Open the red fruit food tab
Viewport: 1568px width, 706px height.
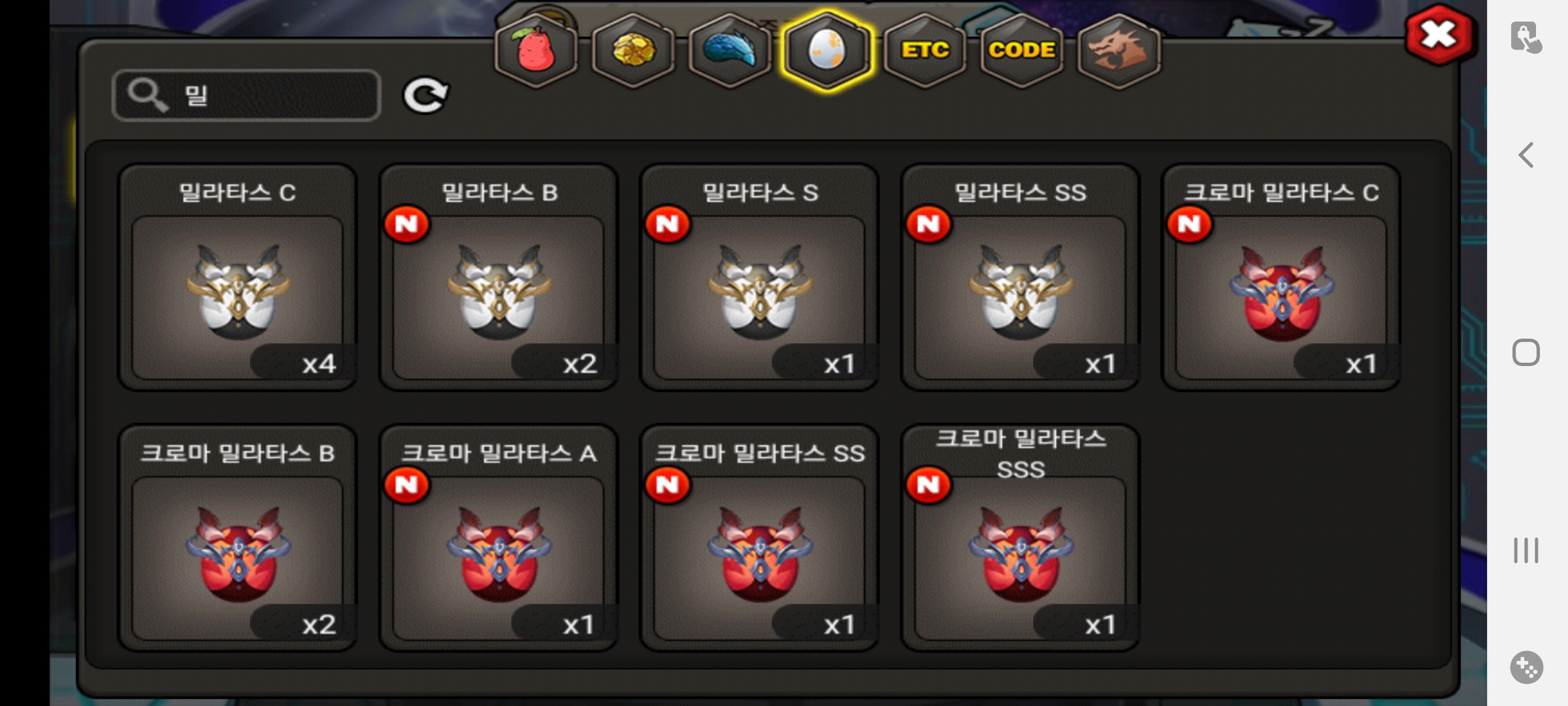536,50
